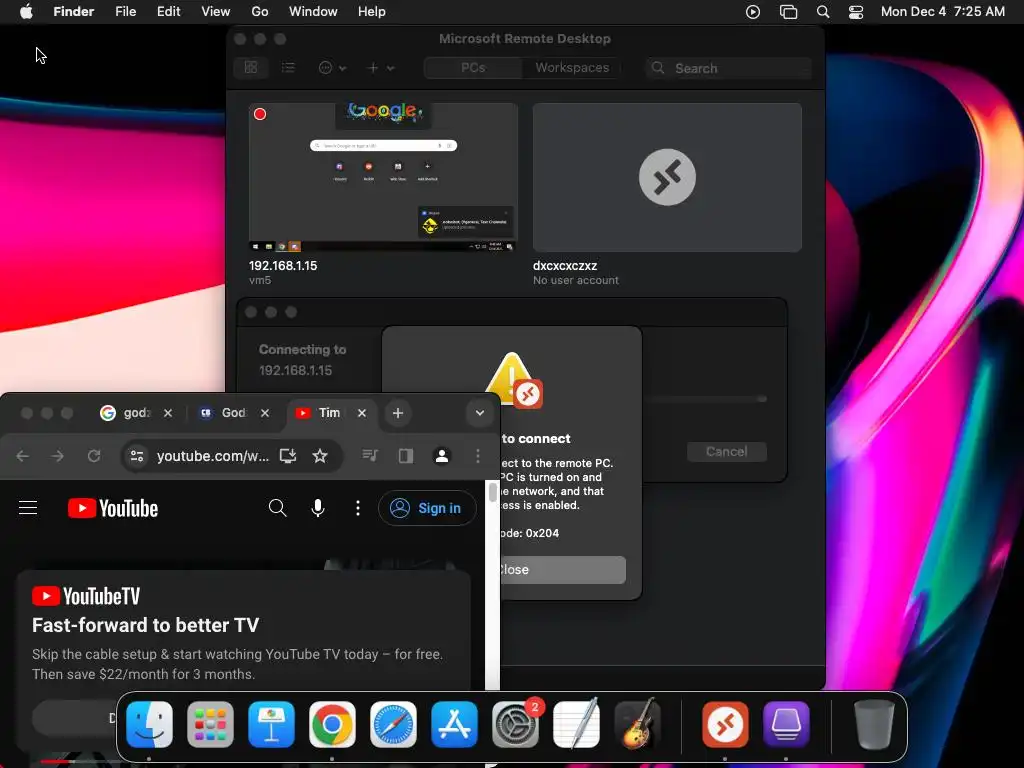Viewport: 1024px width, 768px height.
Task: Open a new Chrome tab
Action: [x=398, y=413]
